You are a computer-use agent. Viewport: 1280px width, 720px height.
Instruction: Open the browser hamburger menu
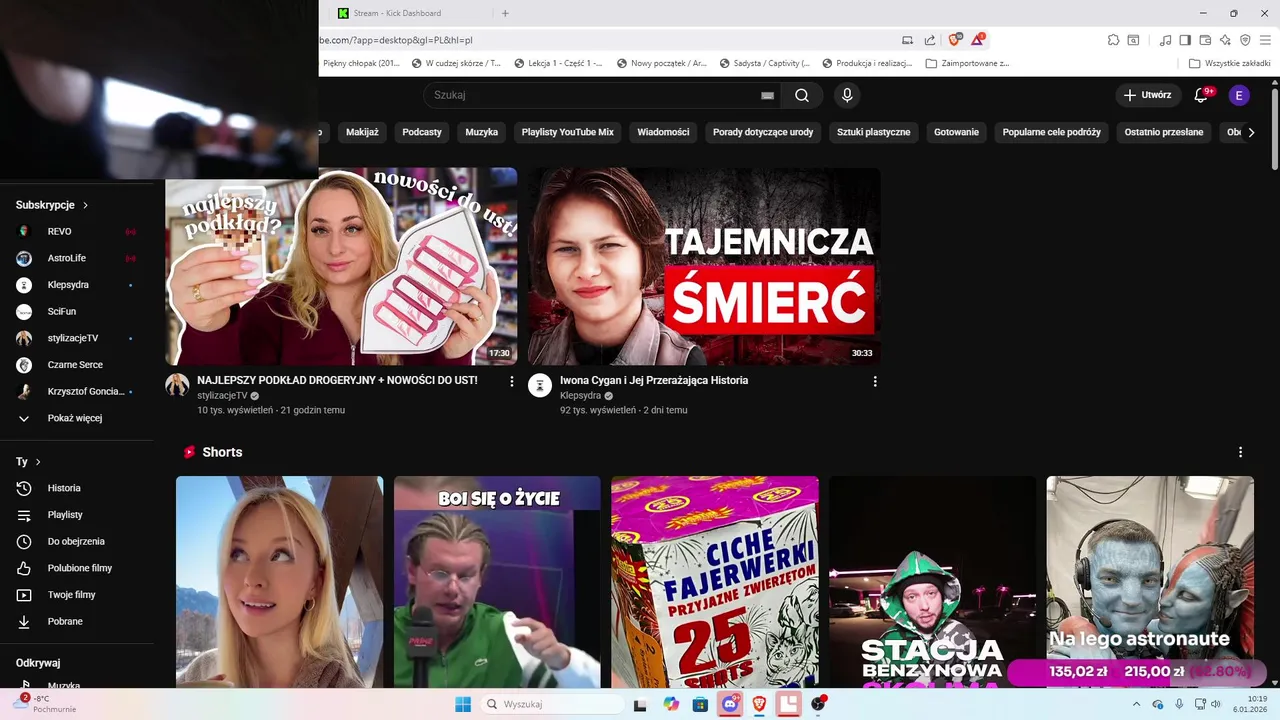pyautogui.click(x=1265, y=40)
